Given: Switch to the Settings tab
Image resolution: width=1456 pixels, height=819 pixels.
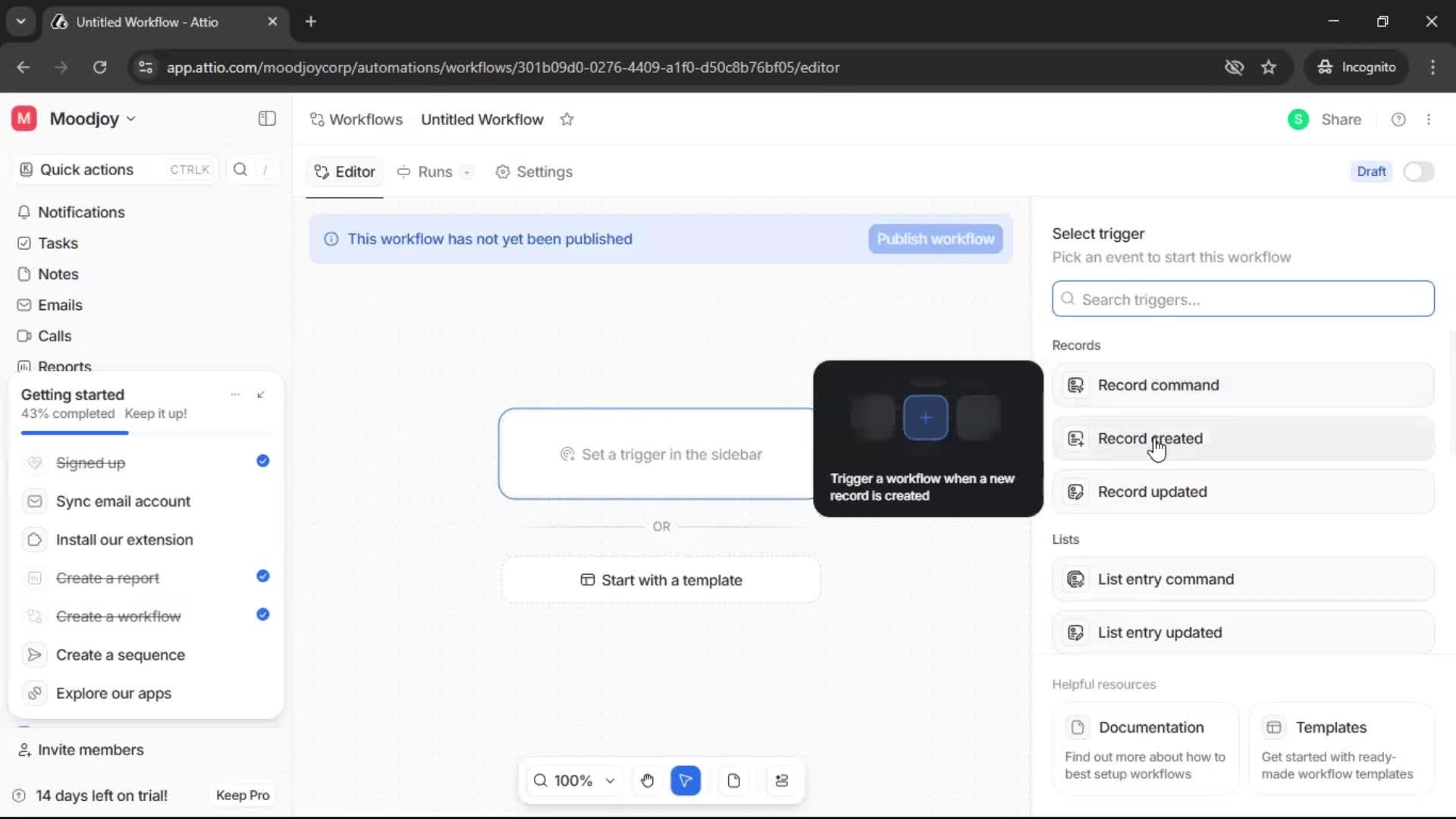Looking at the screenshot, I should click(x=534, y=172).
